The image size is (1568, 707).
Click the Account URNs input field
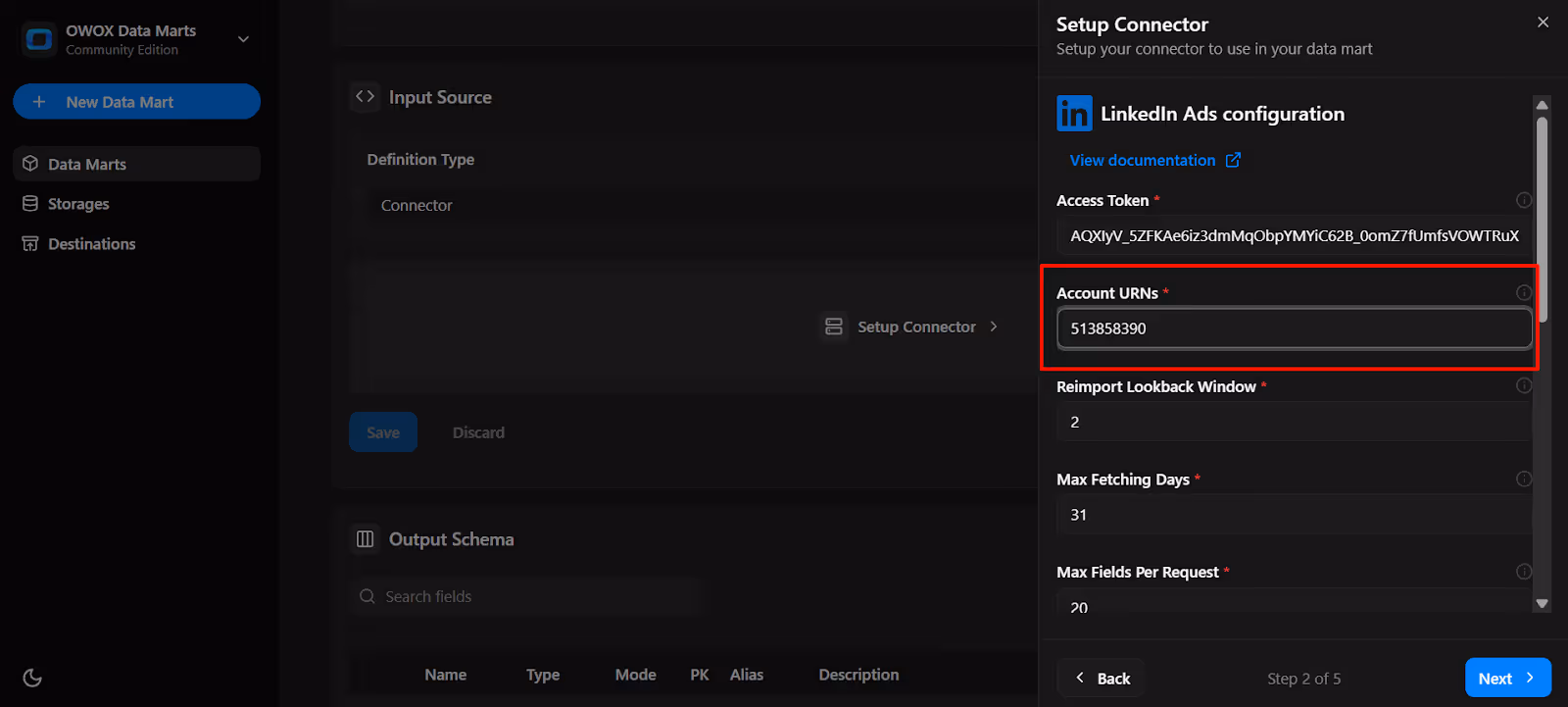coord(1294,328)
